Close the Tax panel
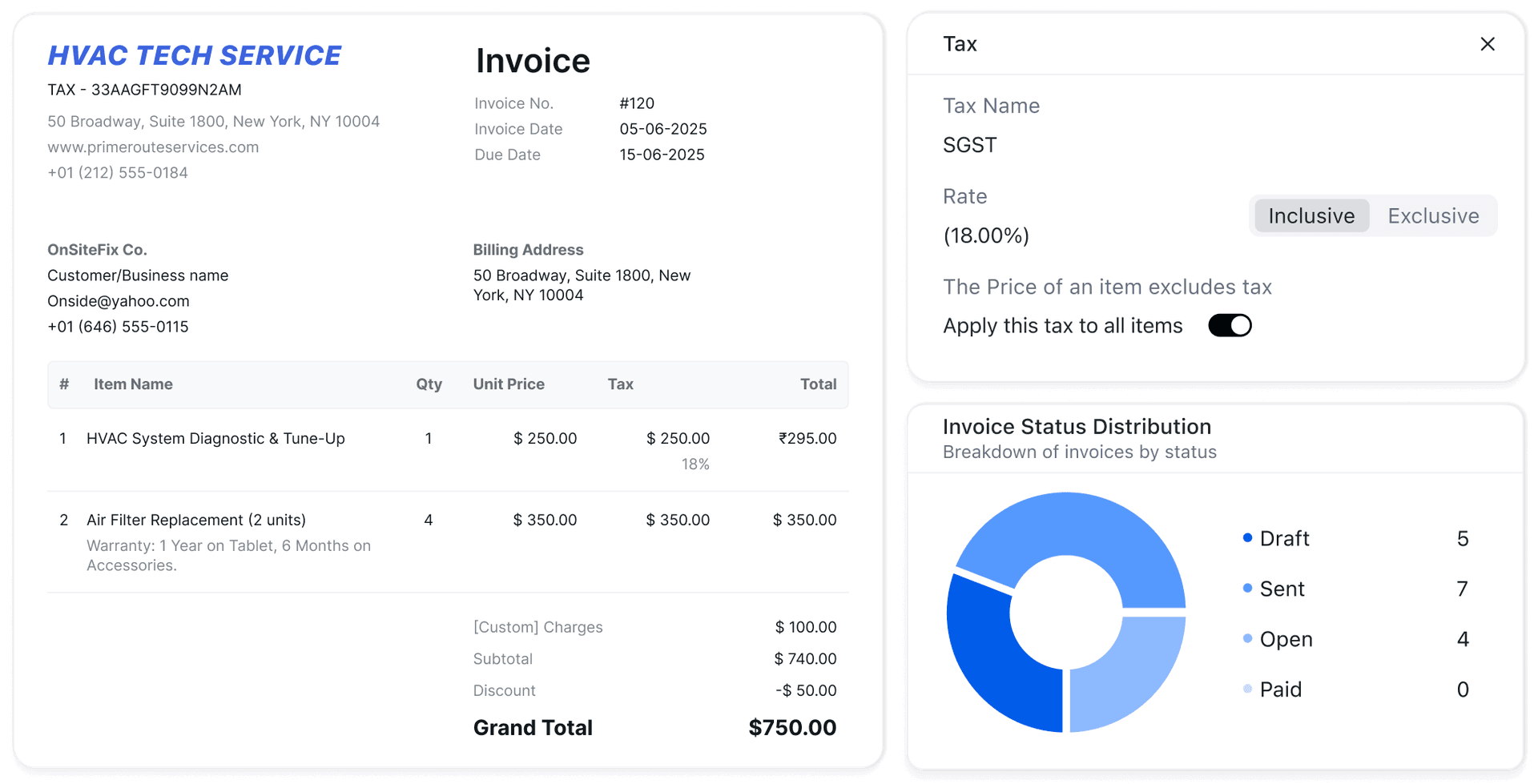The height and width of the screenshot is (784, 1538). pyautogui.click(x=1488, y=44)
